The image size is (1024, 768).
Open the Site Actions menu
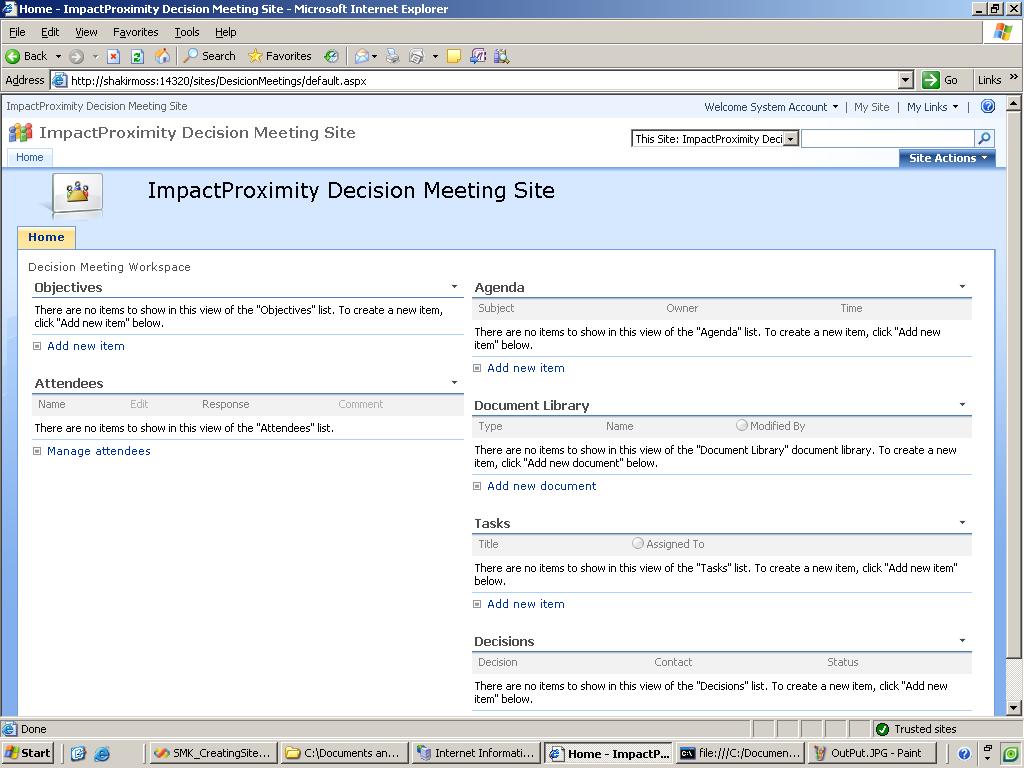[x=947, y=158]
